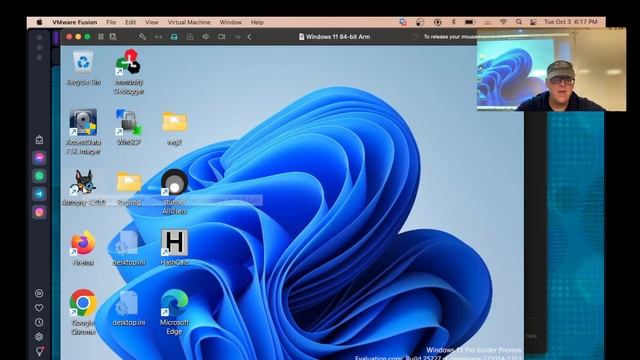Open the Edit menu
640x360 pixels.
(x=131, y=22)
